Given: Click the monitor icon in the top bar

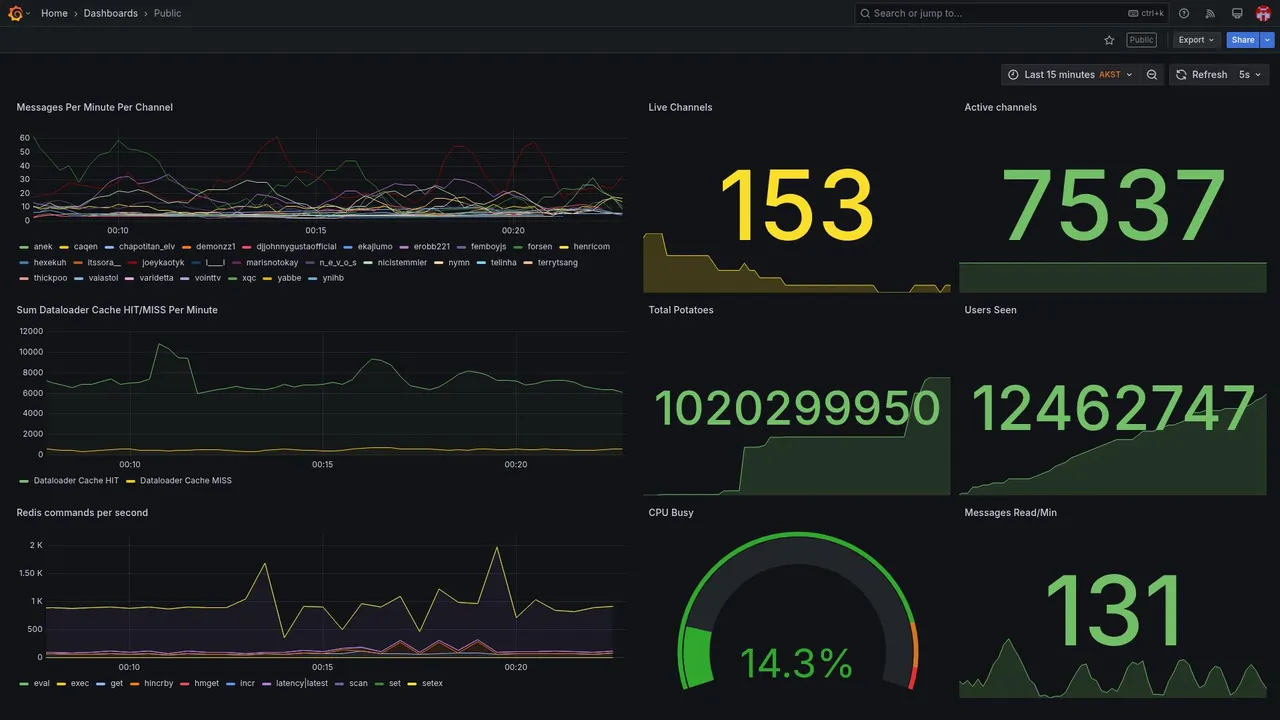Looking at the screenshot, I should click(x=1237, y=13).
